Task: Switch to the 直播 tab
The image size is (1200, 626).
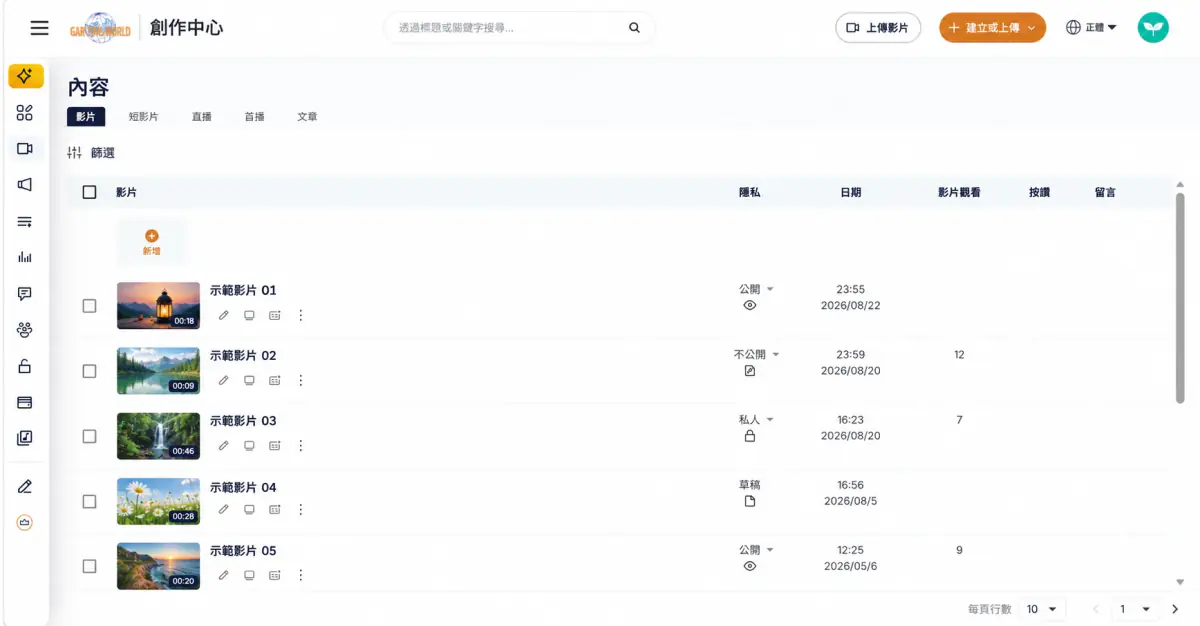Action: pos(202,117)
